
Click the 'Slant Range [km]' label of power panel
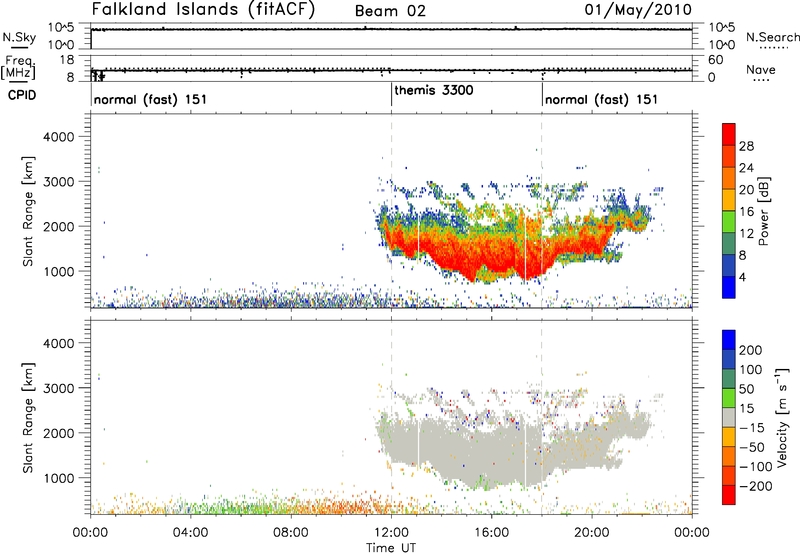click(28, 211)
